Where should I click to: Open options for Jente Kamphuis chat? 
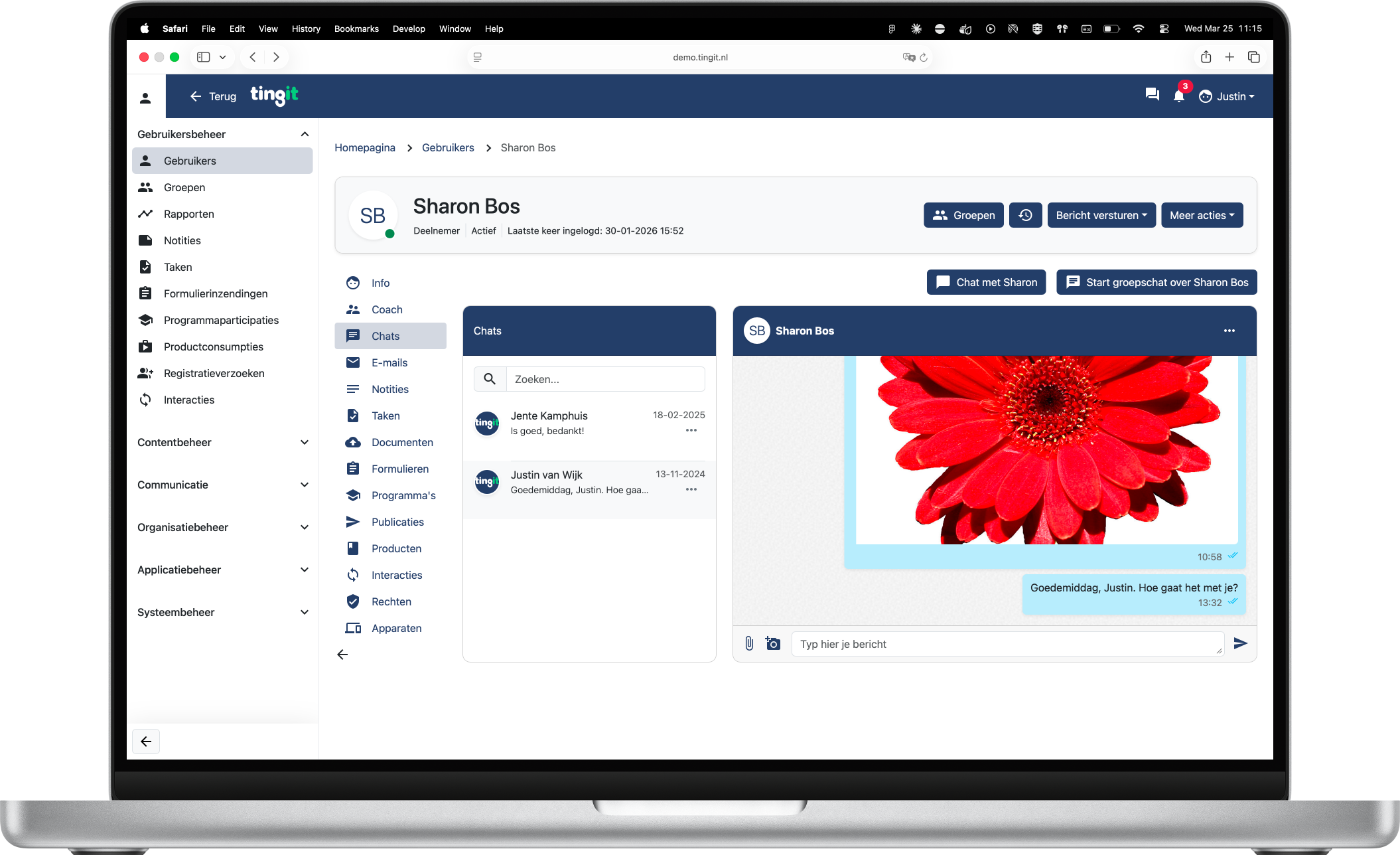click(x=691, y=430)
